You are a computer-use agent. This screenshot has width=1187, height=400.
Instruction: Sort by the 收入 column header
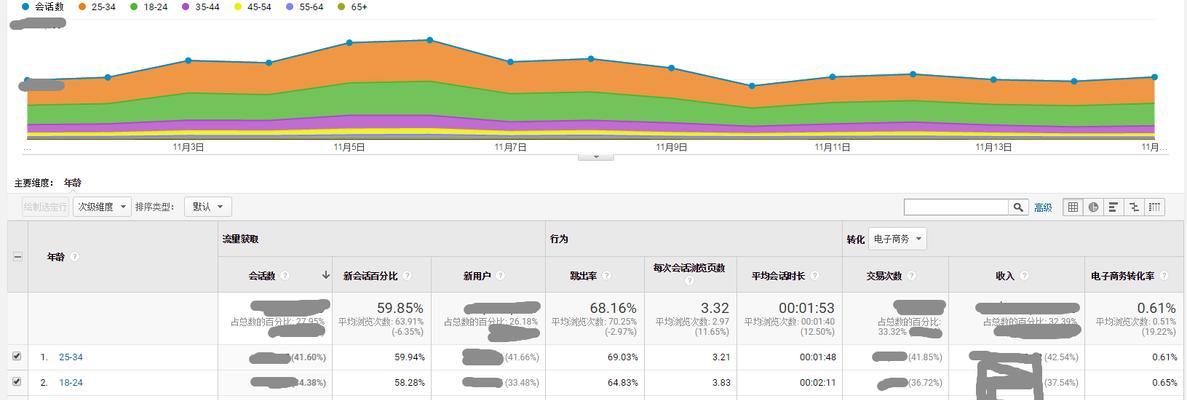[1005, 276]
